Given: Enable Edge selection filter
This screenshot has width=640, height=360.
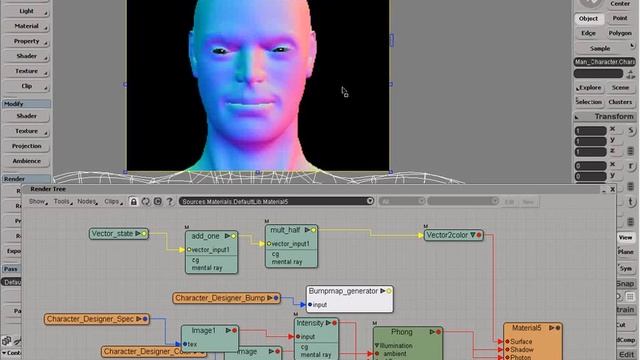Looking at the screenshot, I should point(588,33).
